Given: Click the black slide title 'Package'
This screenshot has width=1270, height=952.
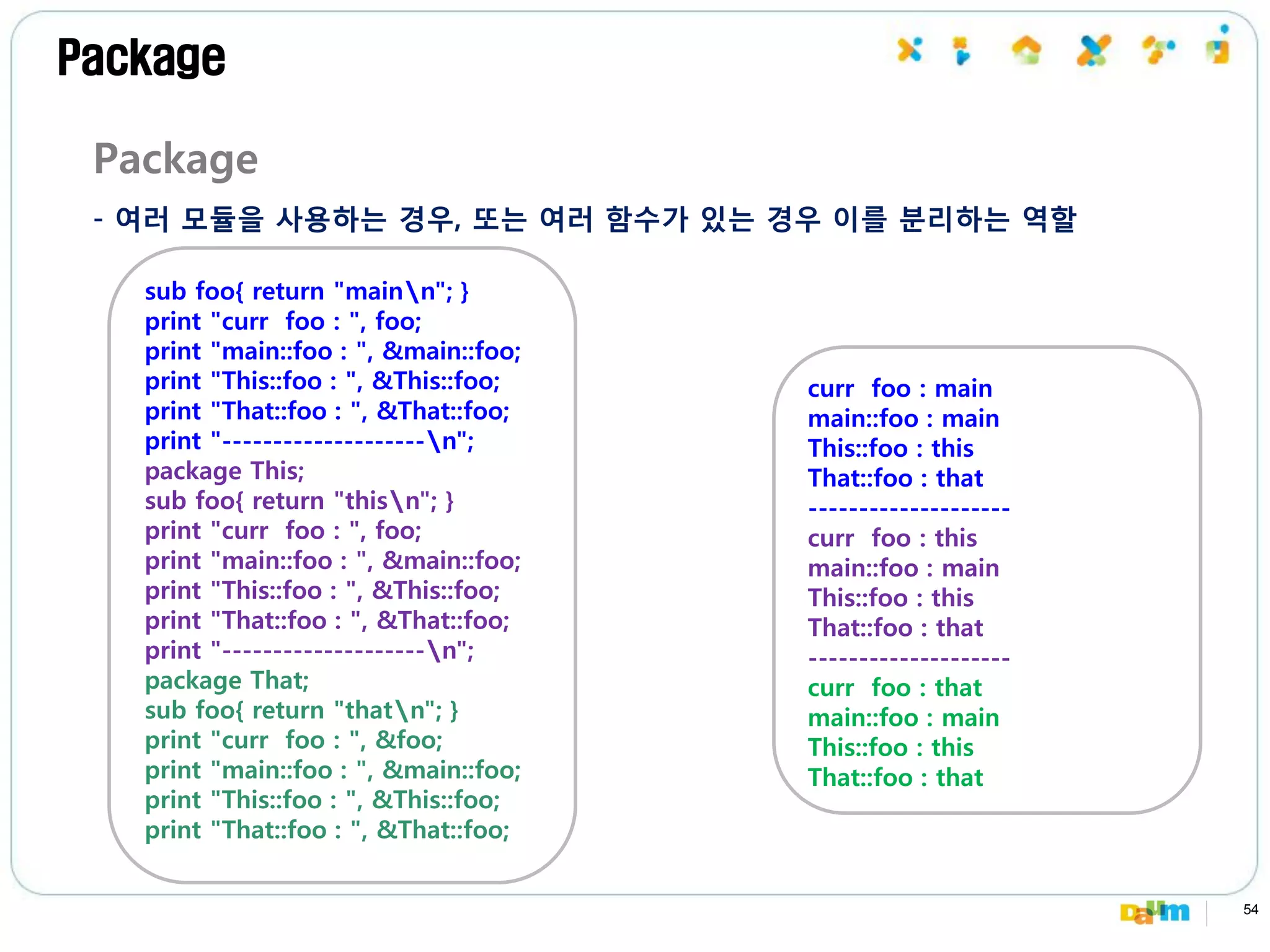Looking at the screenshot, I should coord(141,58).
